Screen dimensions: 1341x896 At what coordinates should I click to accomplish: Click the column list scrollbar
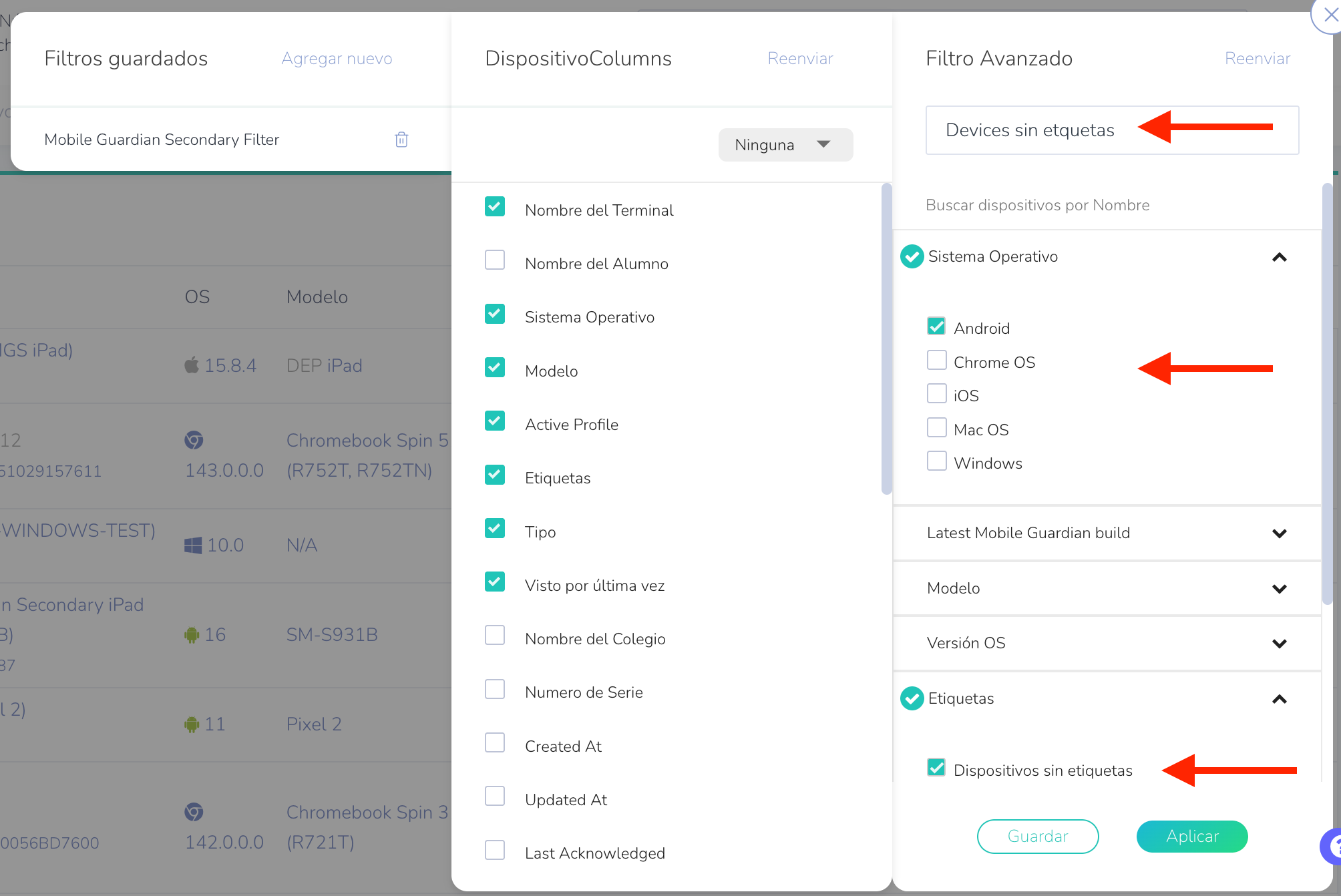886,338
